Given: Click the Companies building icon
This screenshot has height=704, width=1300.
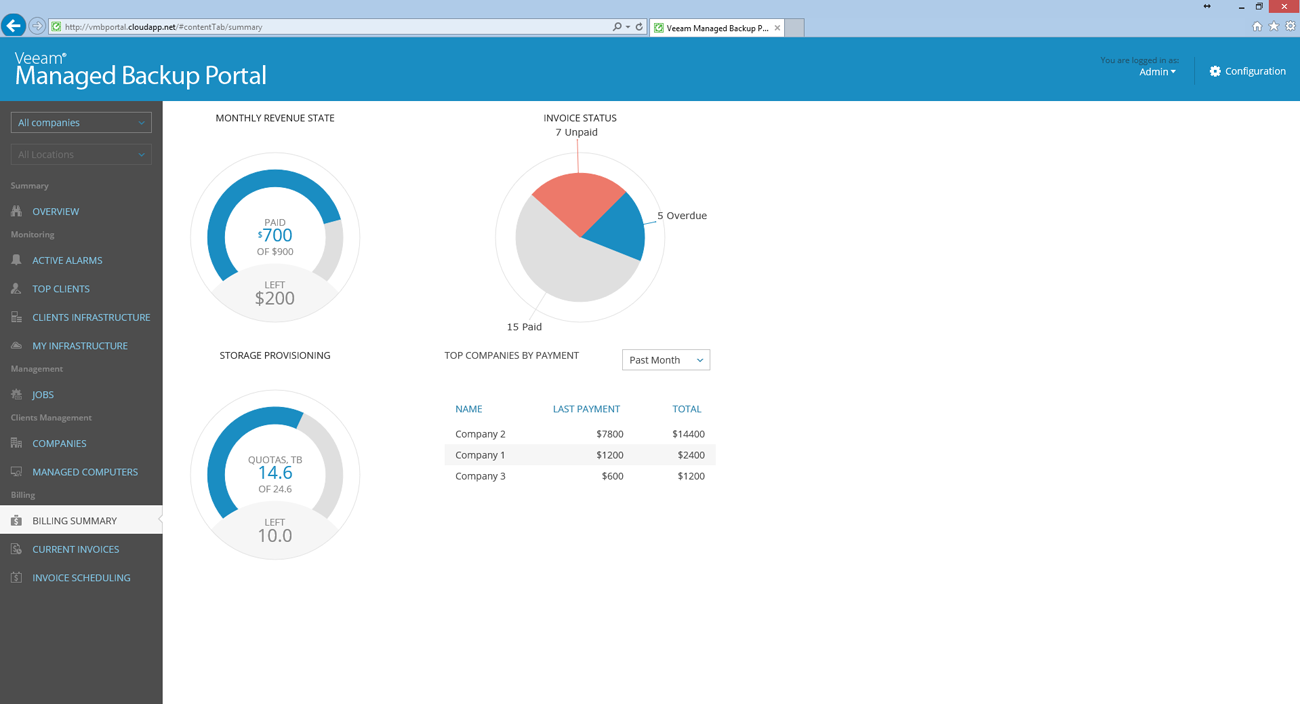Looking at the screenshot, I should (16, 443).
